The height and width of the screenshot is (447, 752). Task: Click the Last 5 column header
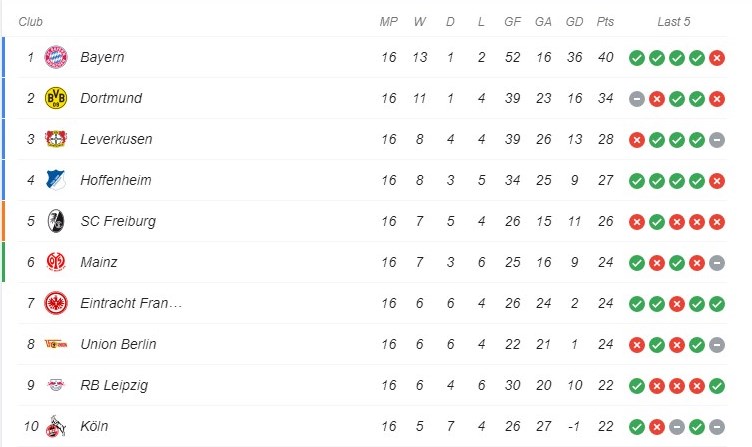pos(674,22)
